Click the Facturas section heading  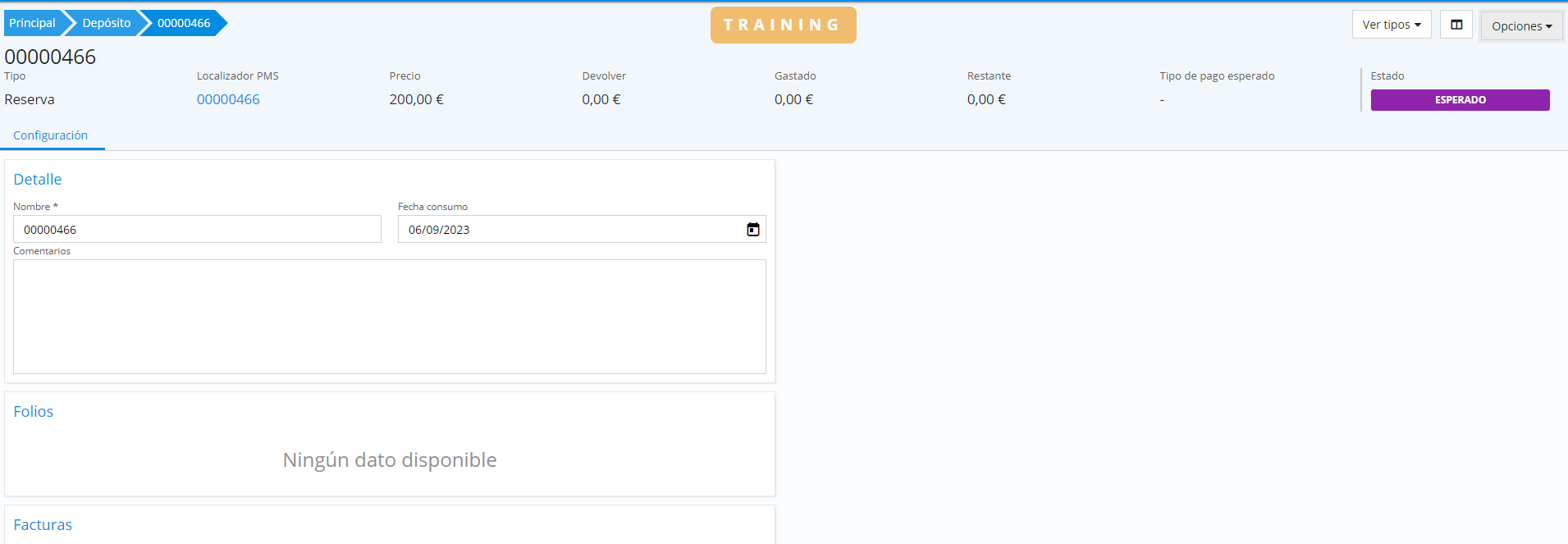pyautogui.click(x=43, y=525)
